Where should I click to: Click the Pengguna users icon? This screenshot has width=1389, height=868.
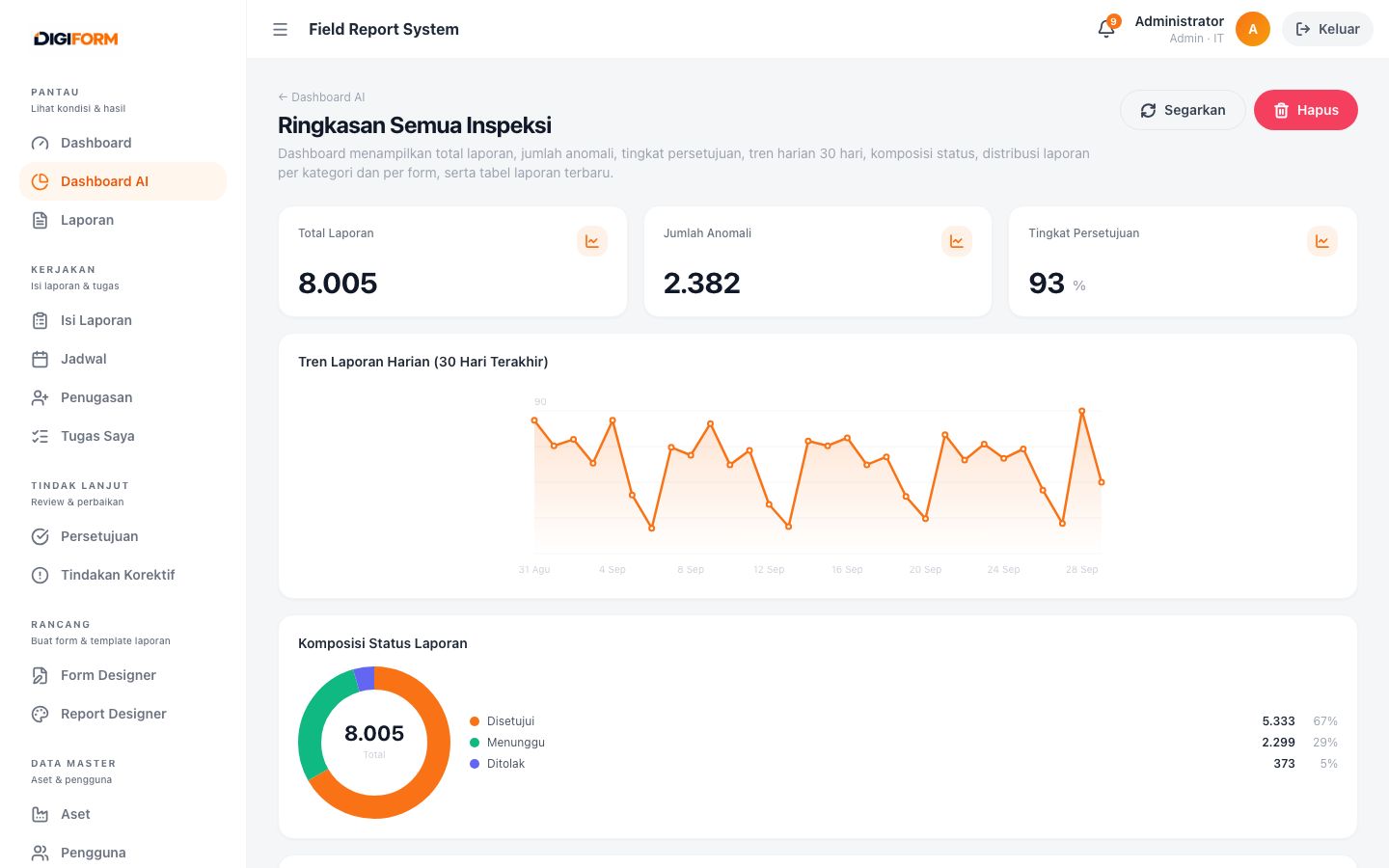[x=40, y=853]
